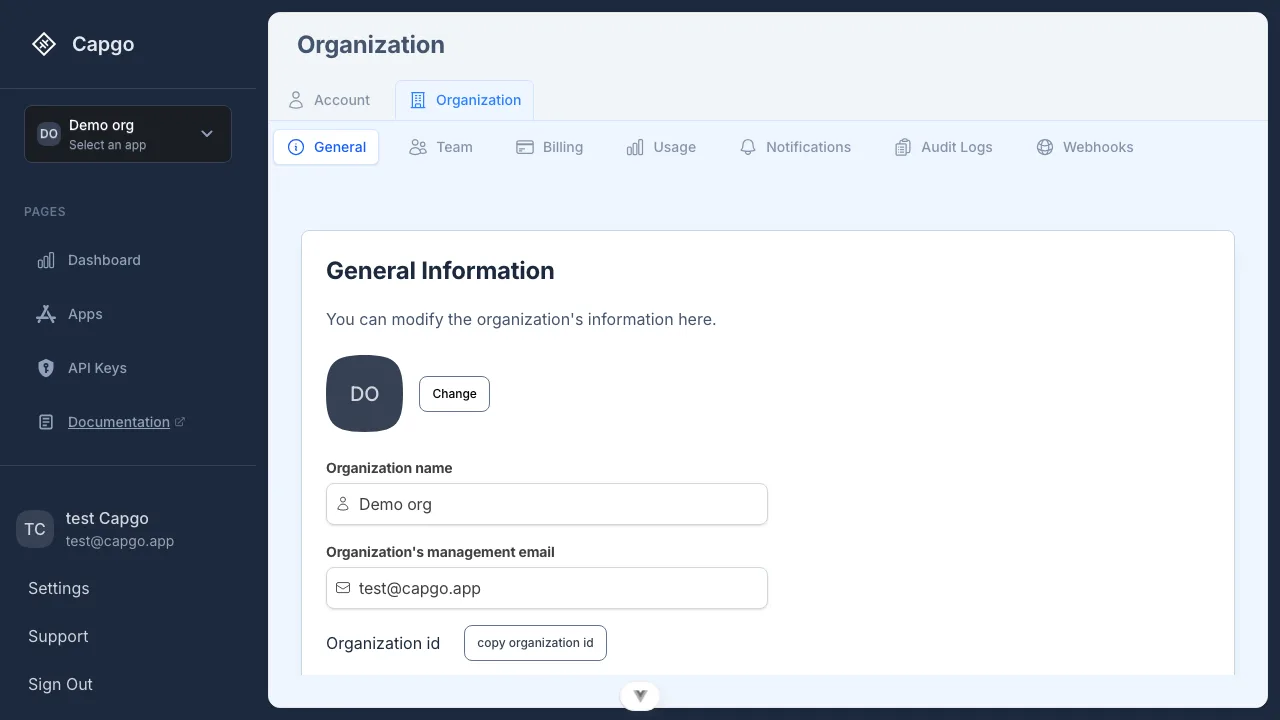1280x720 pixels.
Task: Click the Apps icon in sidebar
Action: [x=46, y=314]
